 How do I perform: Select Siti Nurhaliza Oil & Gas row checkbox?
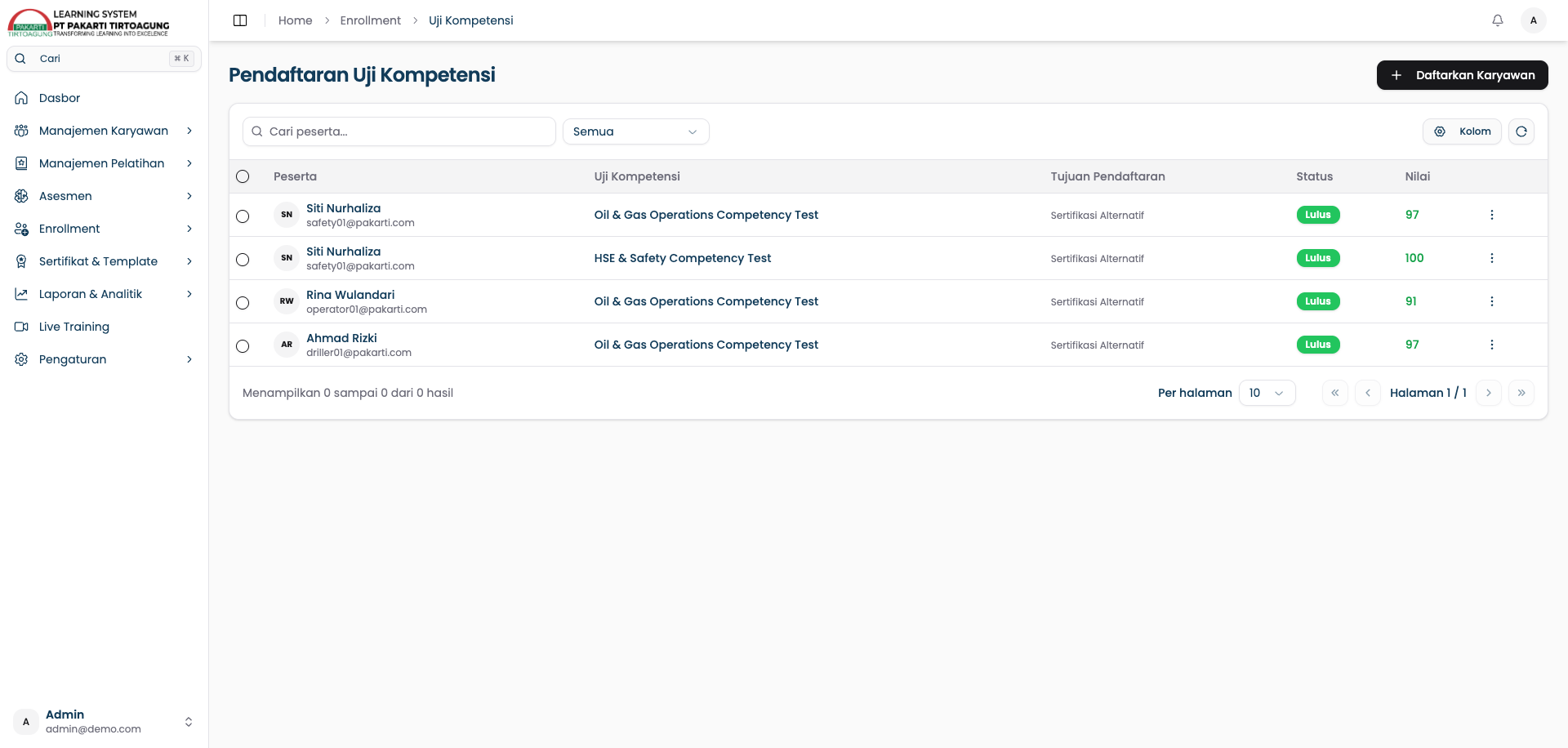pos(243,216)
